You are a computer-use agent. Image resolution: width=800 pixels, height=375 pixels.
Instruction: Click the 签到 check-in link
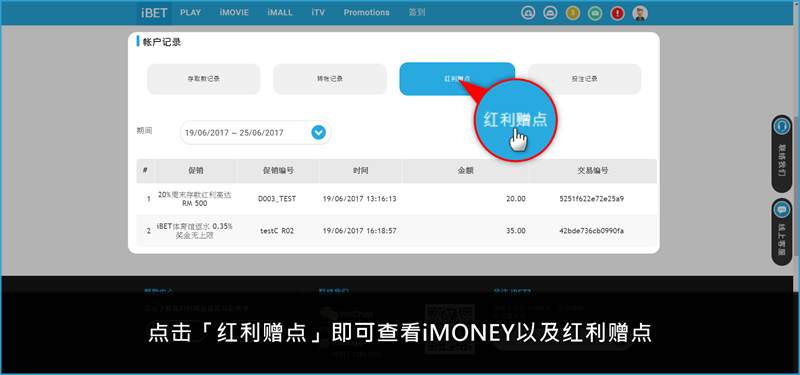(x=417, y=13)
